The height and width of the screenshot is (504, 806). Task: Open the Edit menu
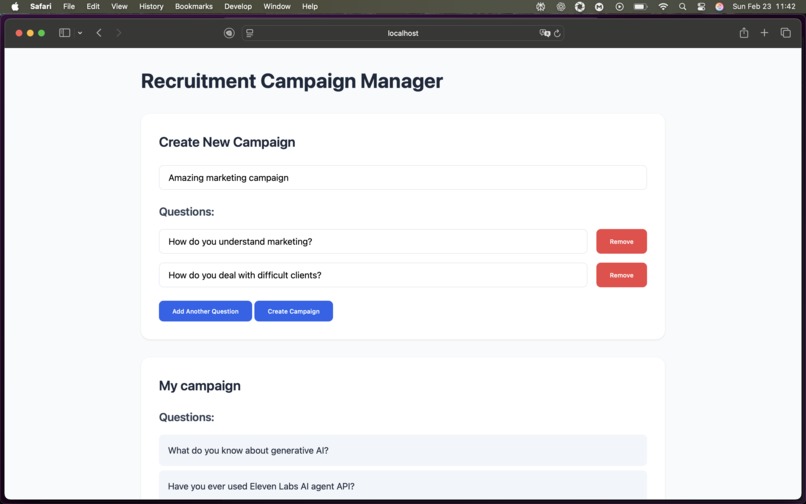93,7
